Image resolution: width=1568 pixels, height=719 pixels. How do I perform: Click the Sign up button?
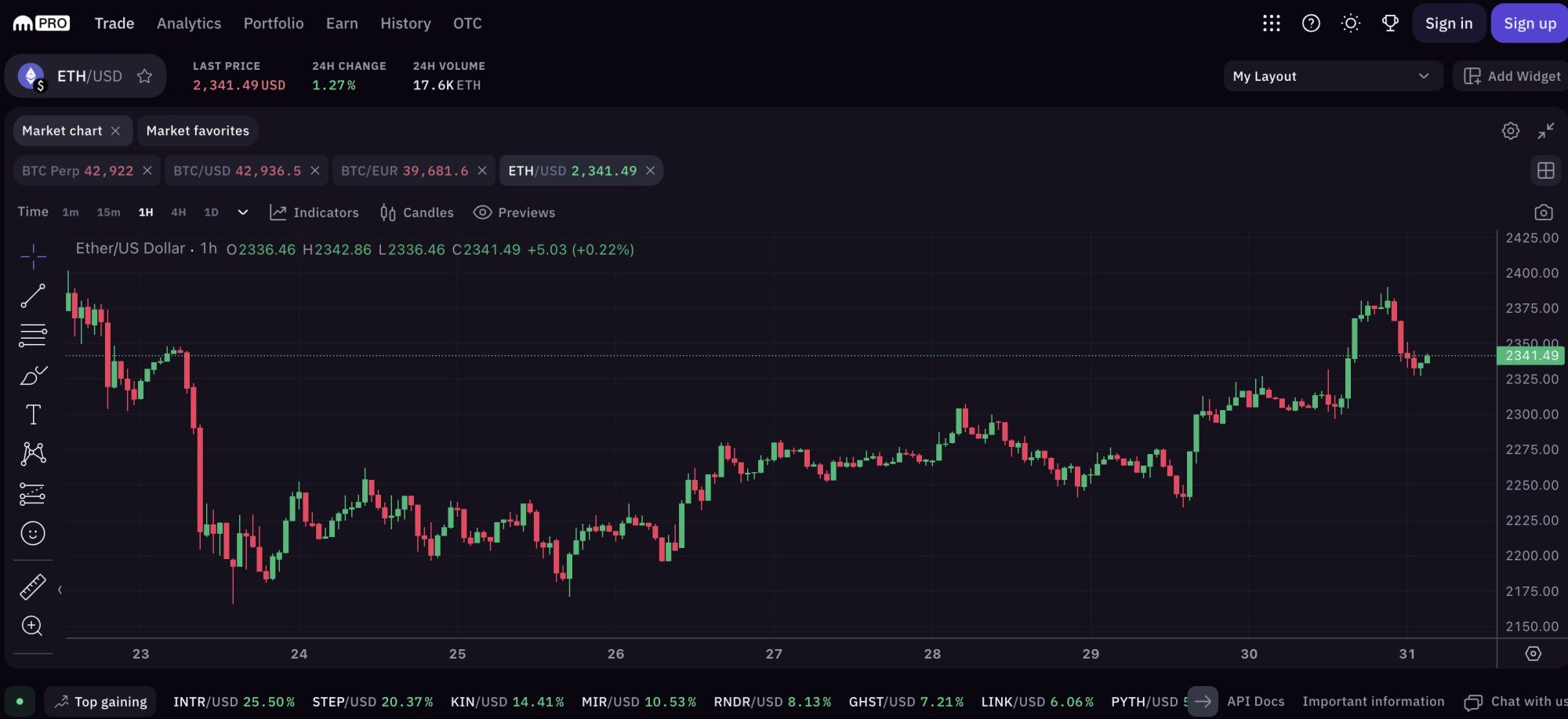coord(1529,24)
